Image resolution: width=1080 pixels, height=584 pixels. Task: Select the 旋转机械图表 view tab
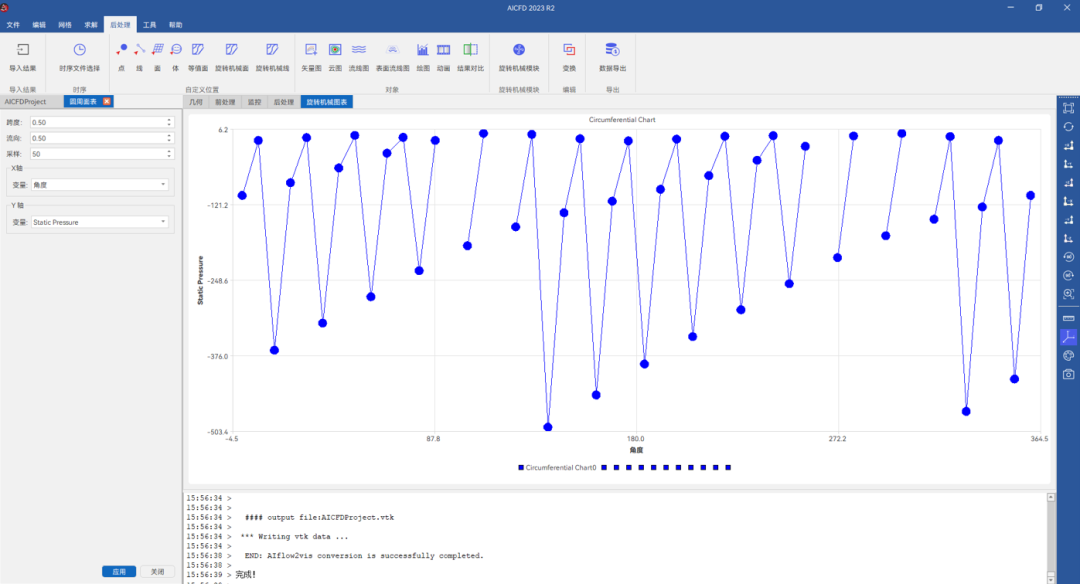[x=327, y=102]
